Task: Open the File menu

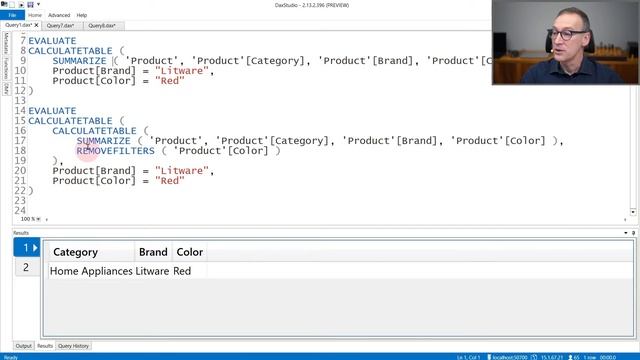Action: pos(12,15)
